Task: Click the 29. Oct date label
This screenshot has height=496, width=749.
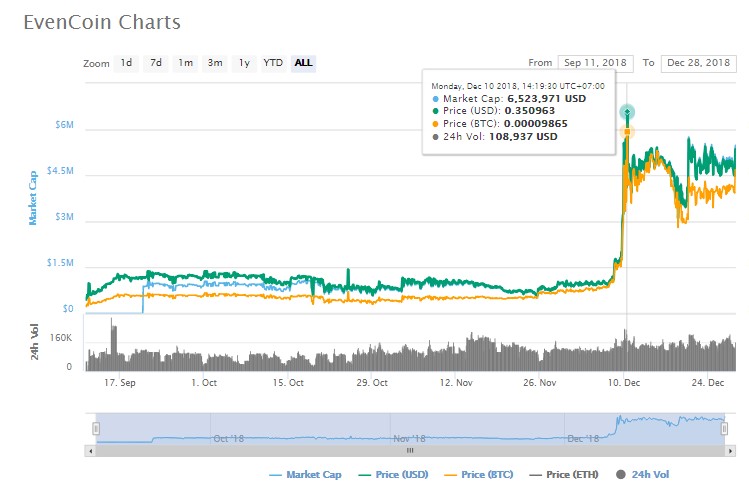Action: [372, 383]
